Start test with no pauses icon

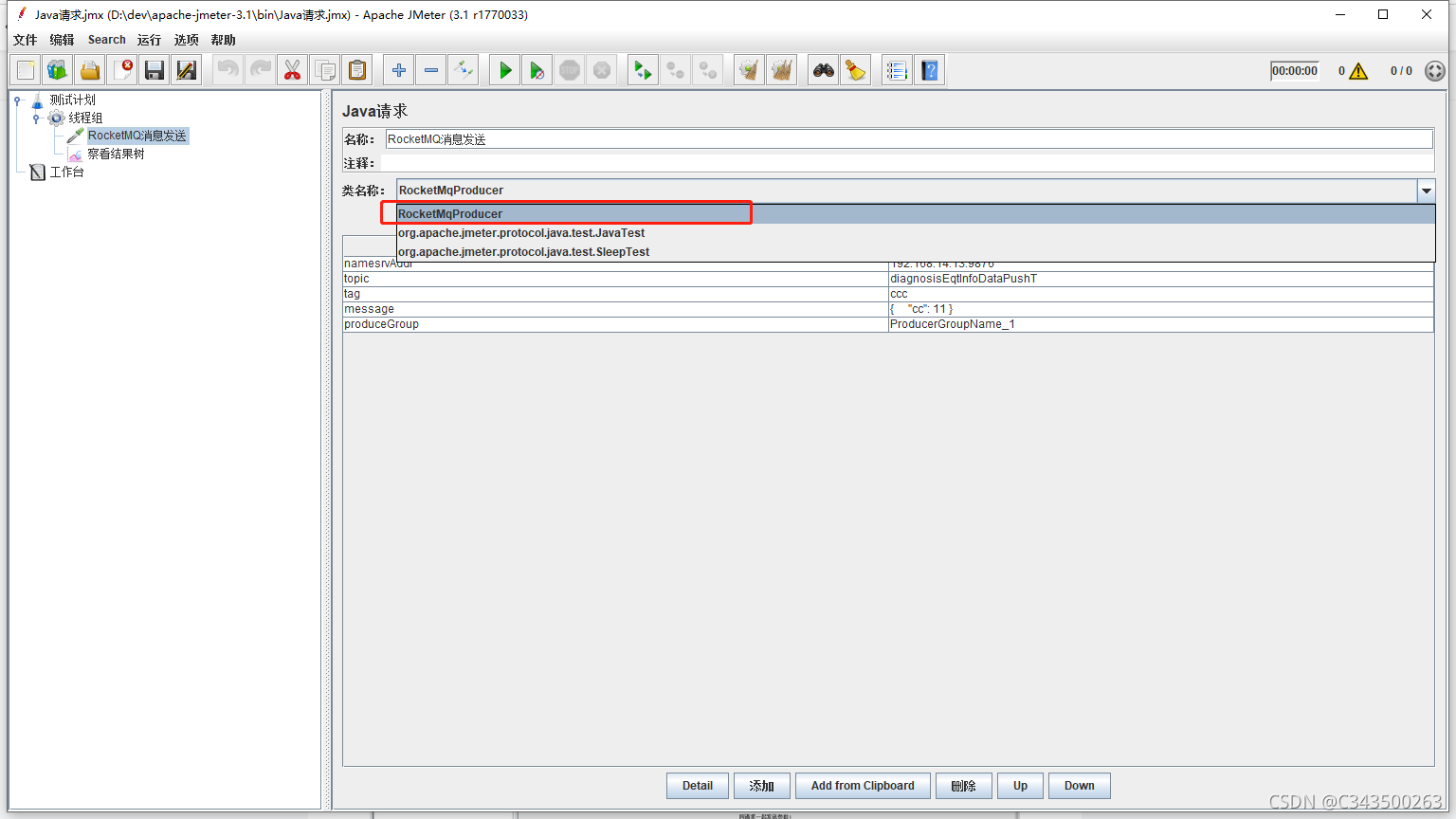(x=537, y=70)
